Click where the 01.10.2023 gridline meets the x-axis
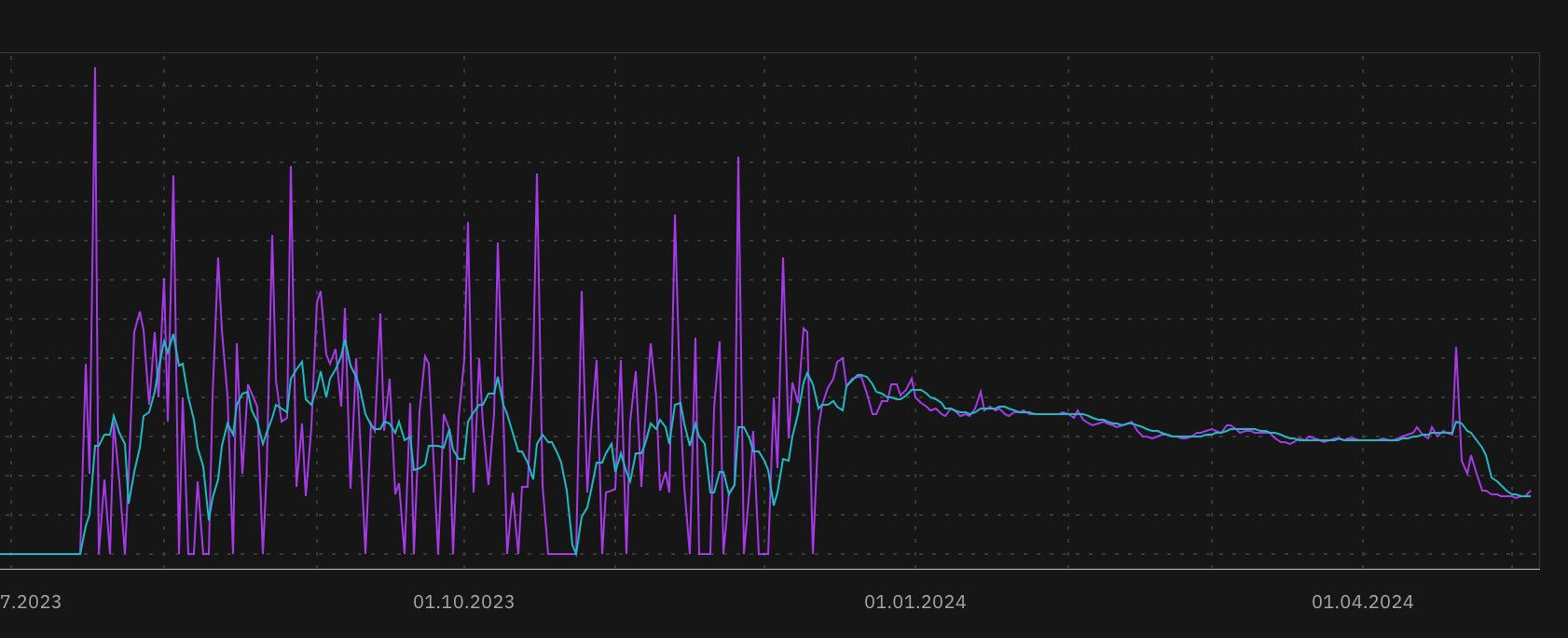1568x638 pixels. tap(463, 569)
